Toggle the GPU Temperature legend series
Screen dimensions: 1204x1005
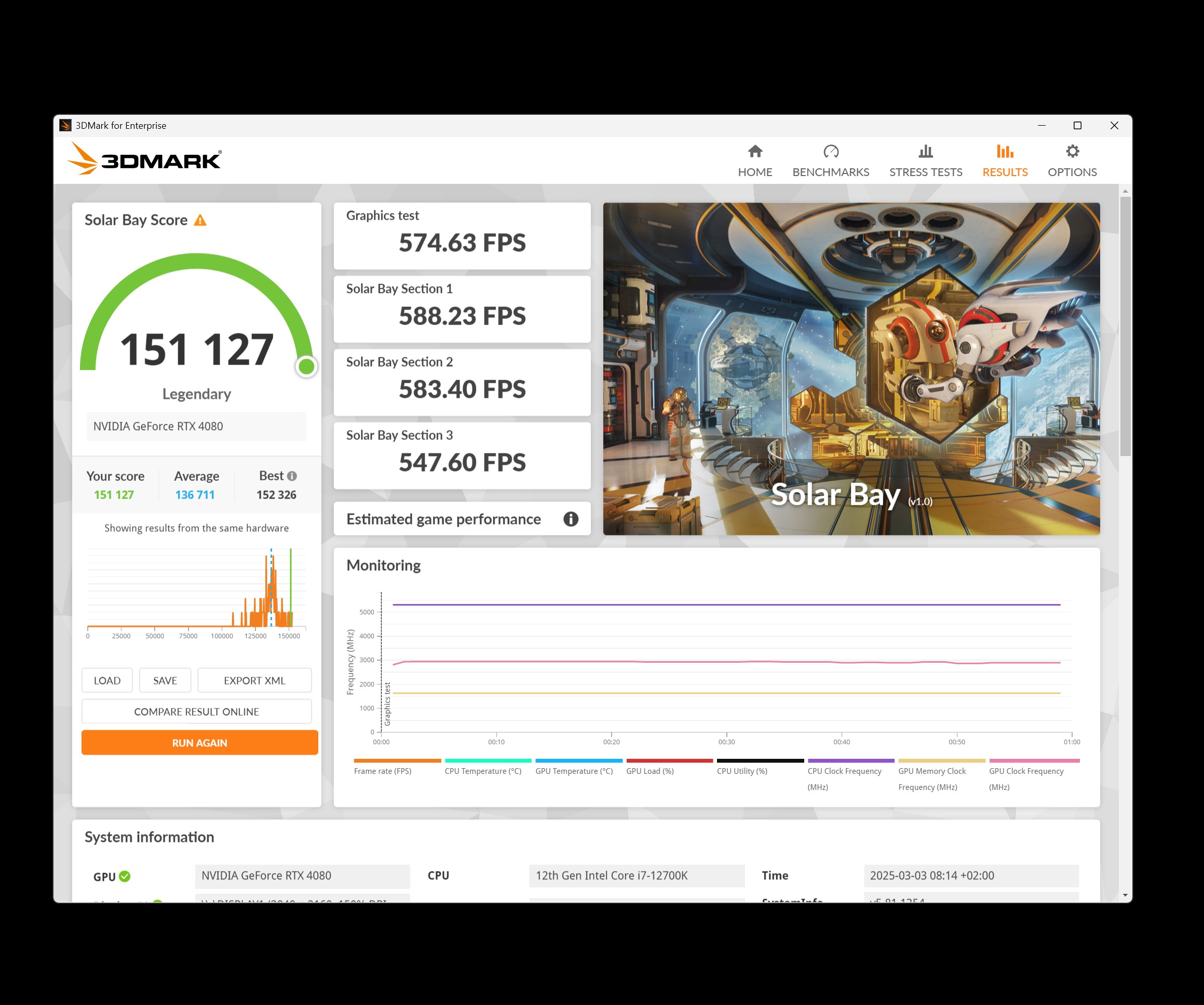pos(578,767)
